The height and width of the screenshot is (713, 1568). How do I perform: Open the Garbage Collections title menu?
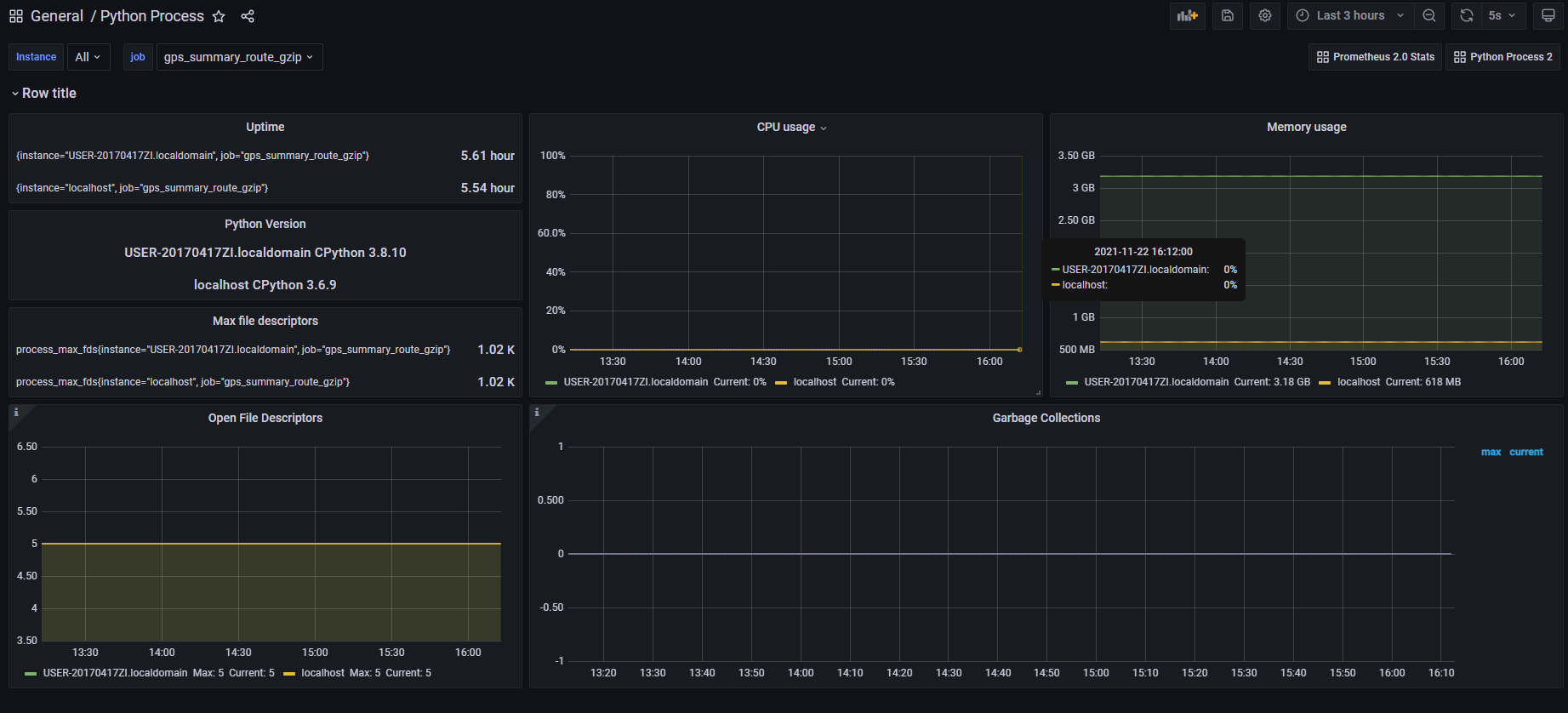click(1046, 418)
